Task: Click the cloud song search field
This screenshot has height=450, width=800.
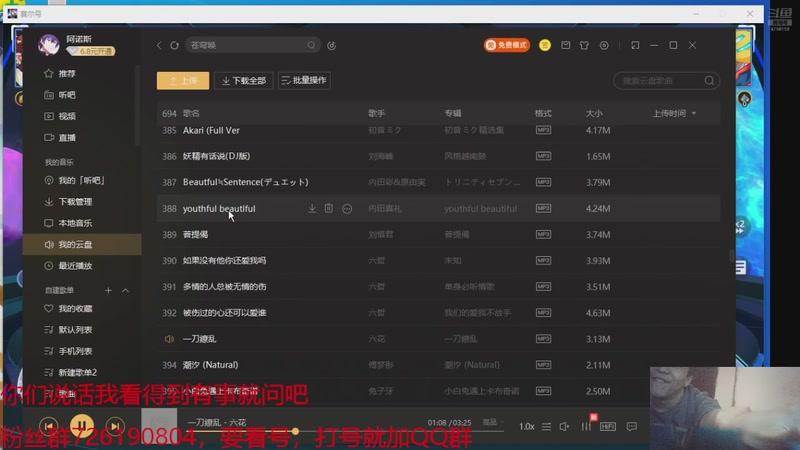Action: tap(666, 81)
